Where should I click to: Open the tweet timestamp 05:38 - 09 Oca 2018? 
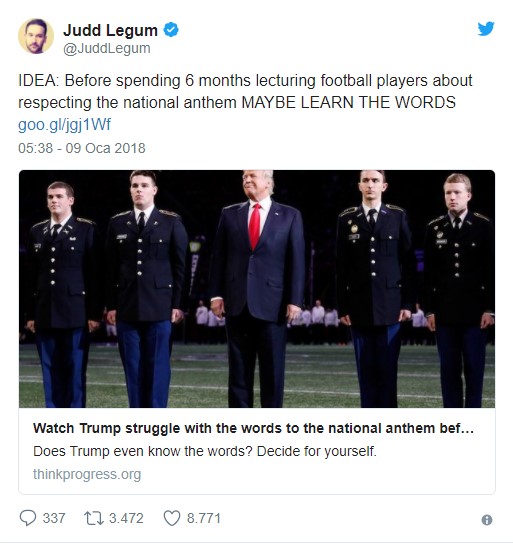[x=82, y=148]
